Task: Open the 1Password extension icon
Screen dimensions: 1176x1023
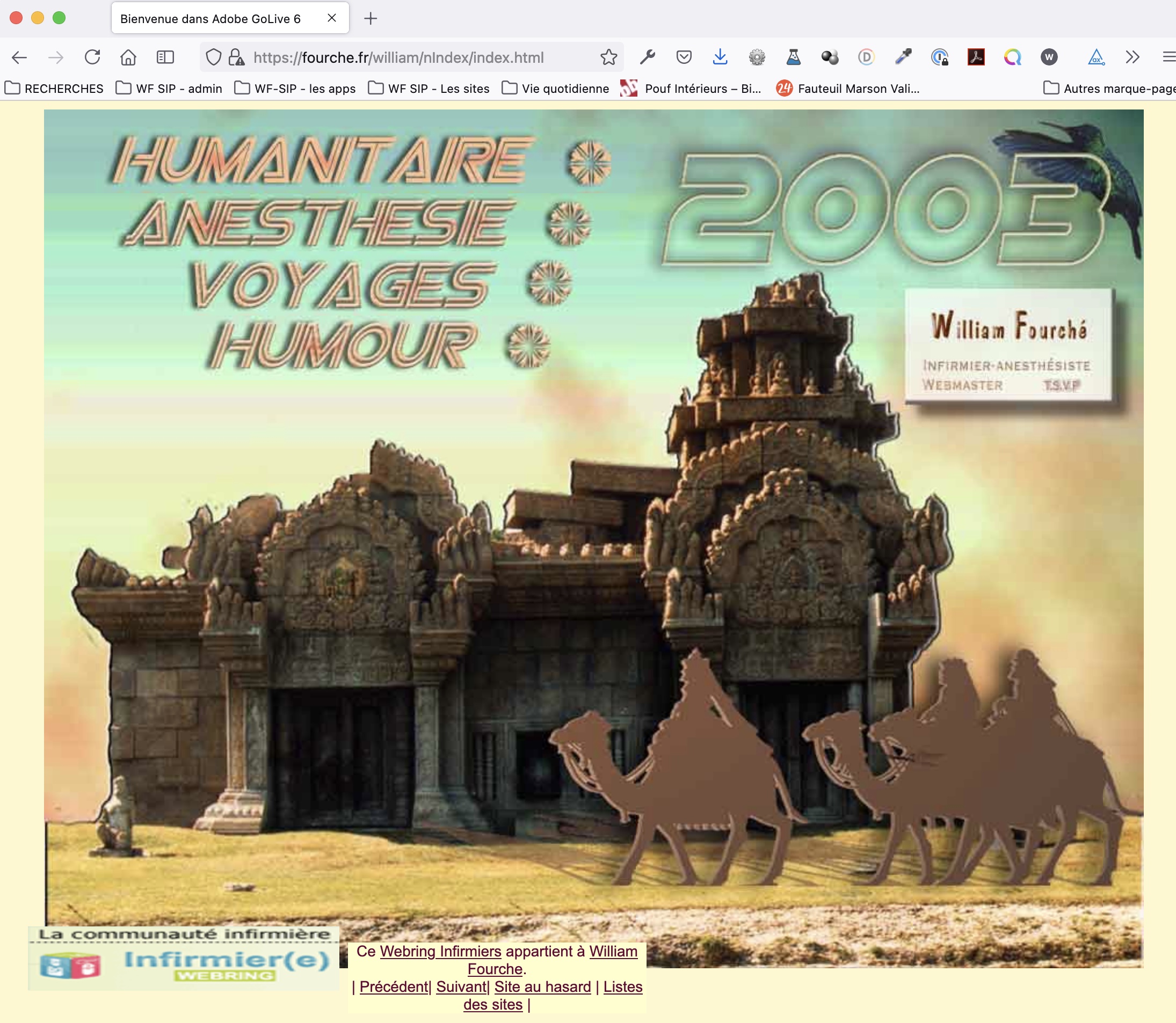Action: (x=940, y=57)
